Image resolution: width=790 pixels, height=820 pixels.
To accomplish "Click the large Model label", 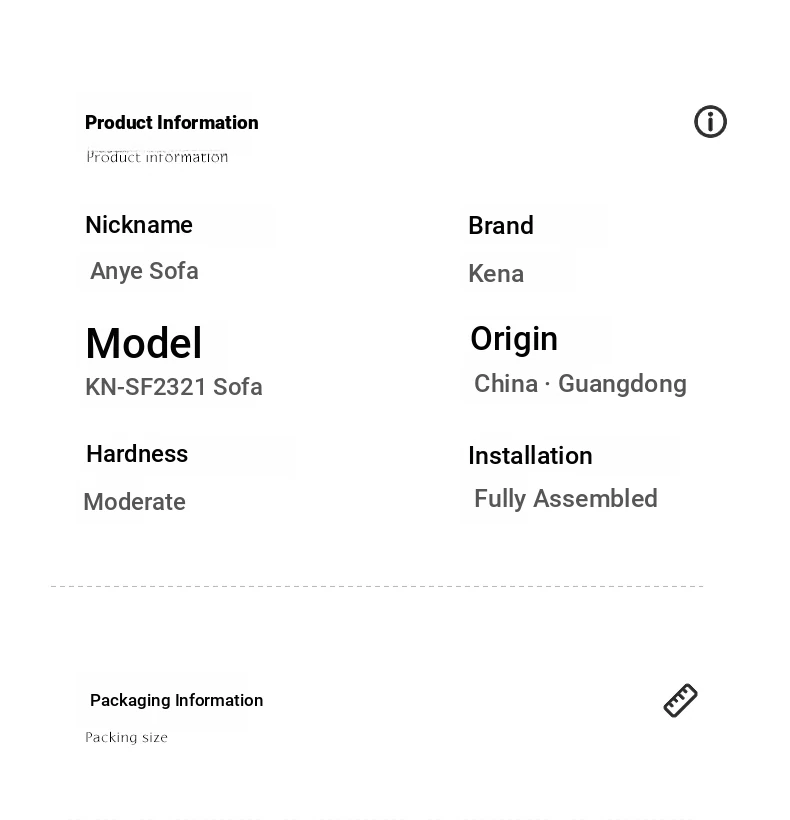I will point(144,343).
